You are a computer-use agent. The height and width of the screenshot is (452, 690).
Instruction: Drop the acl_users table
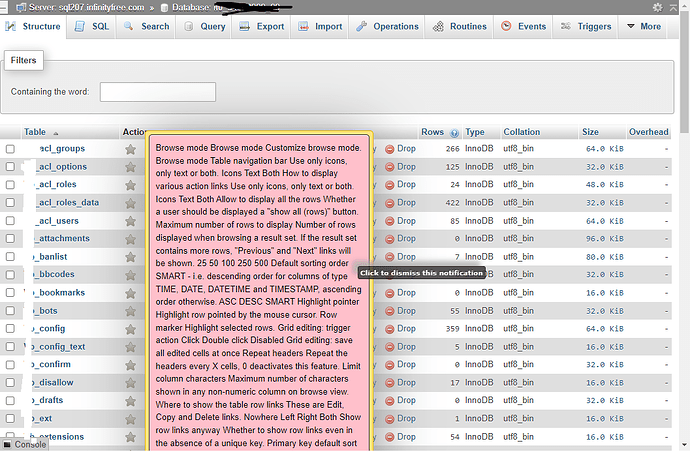click(x=400, y=221)
